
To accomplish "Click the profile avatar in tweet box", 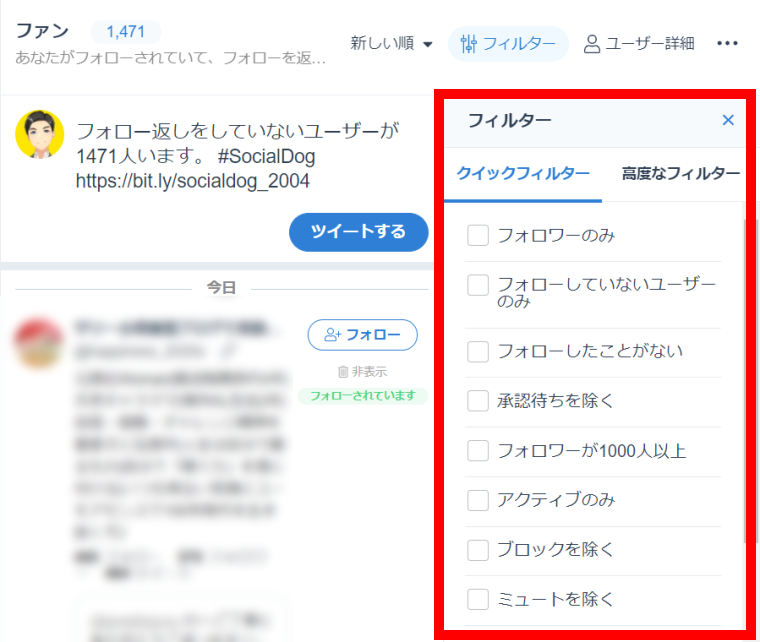I will pyautogui.click(x=40, y=134).
